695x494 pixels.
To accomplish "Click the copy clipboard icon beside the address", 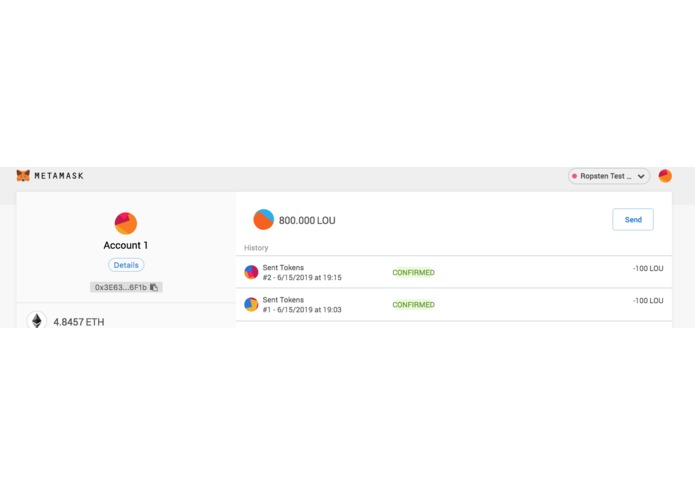I will click(154, 287).
